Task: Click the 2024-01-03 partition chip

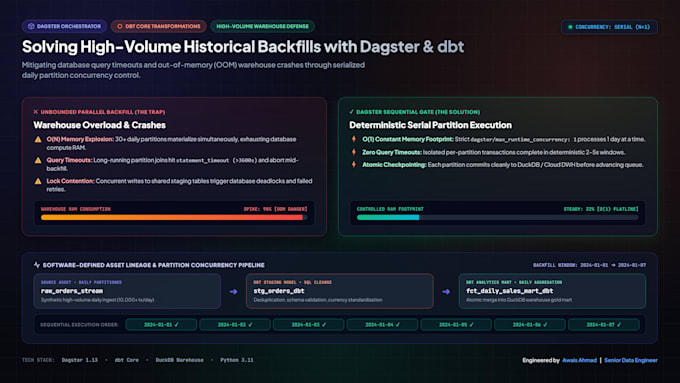Action: click(309, 324)
